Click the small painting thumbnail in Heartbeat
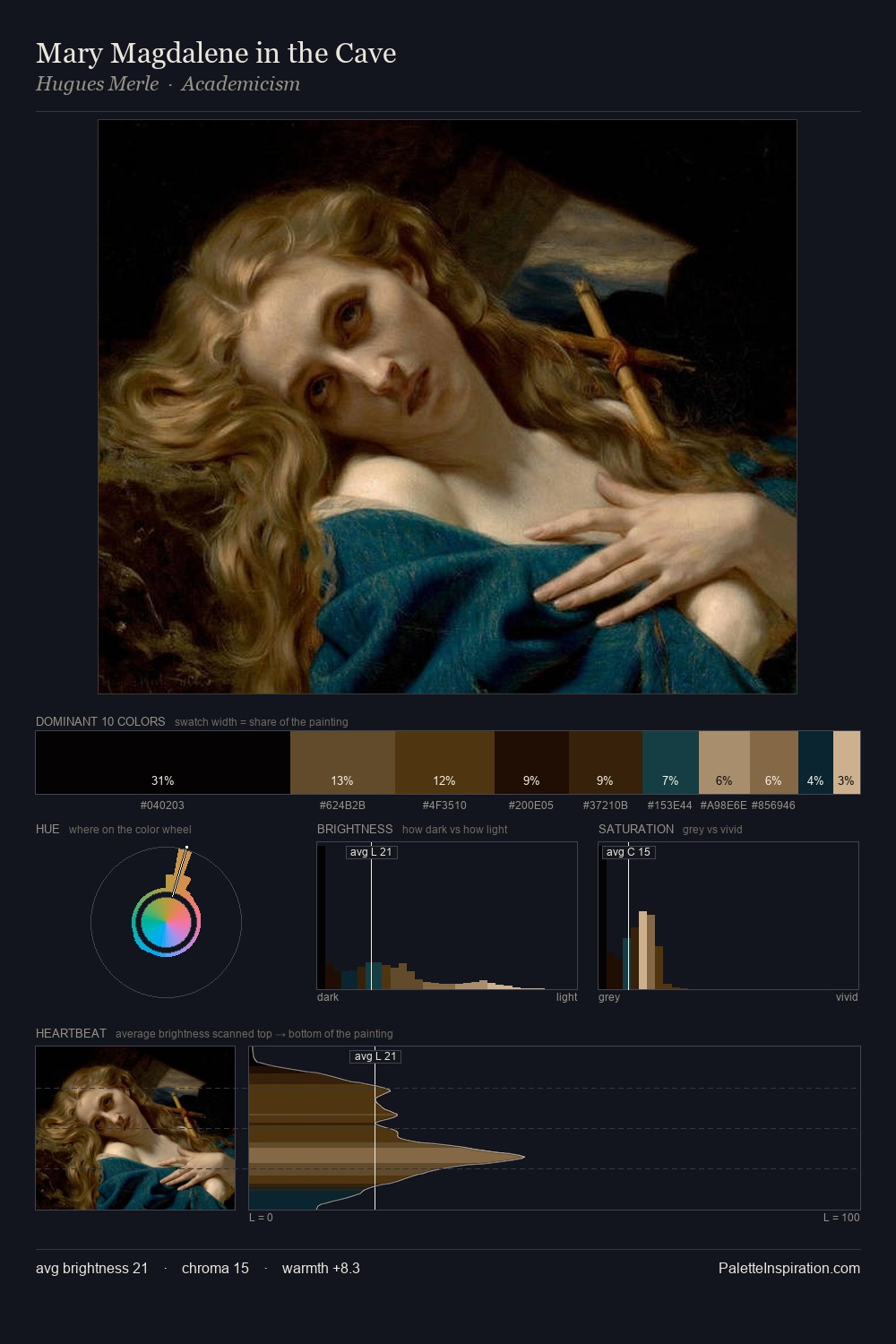 click(135, 1128)
